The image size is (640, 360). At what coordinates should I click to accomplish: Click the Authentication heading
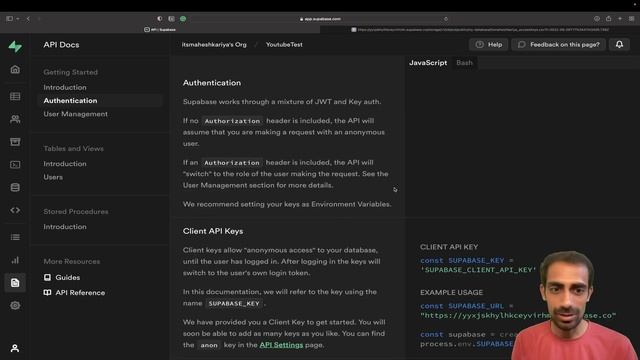[212, 83]
